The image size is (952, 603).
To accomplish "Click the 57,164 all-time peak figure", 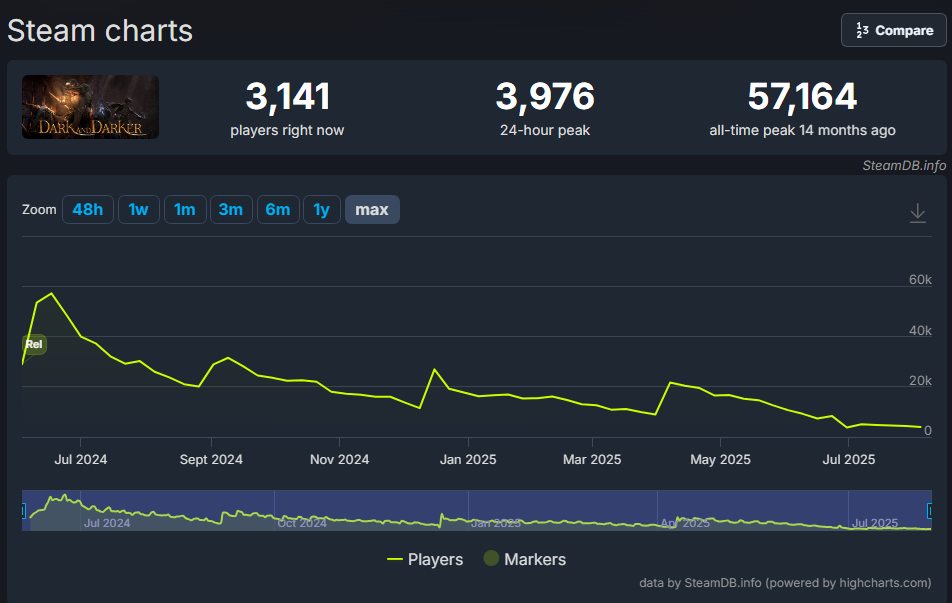I will pos(802,97).
